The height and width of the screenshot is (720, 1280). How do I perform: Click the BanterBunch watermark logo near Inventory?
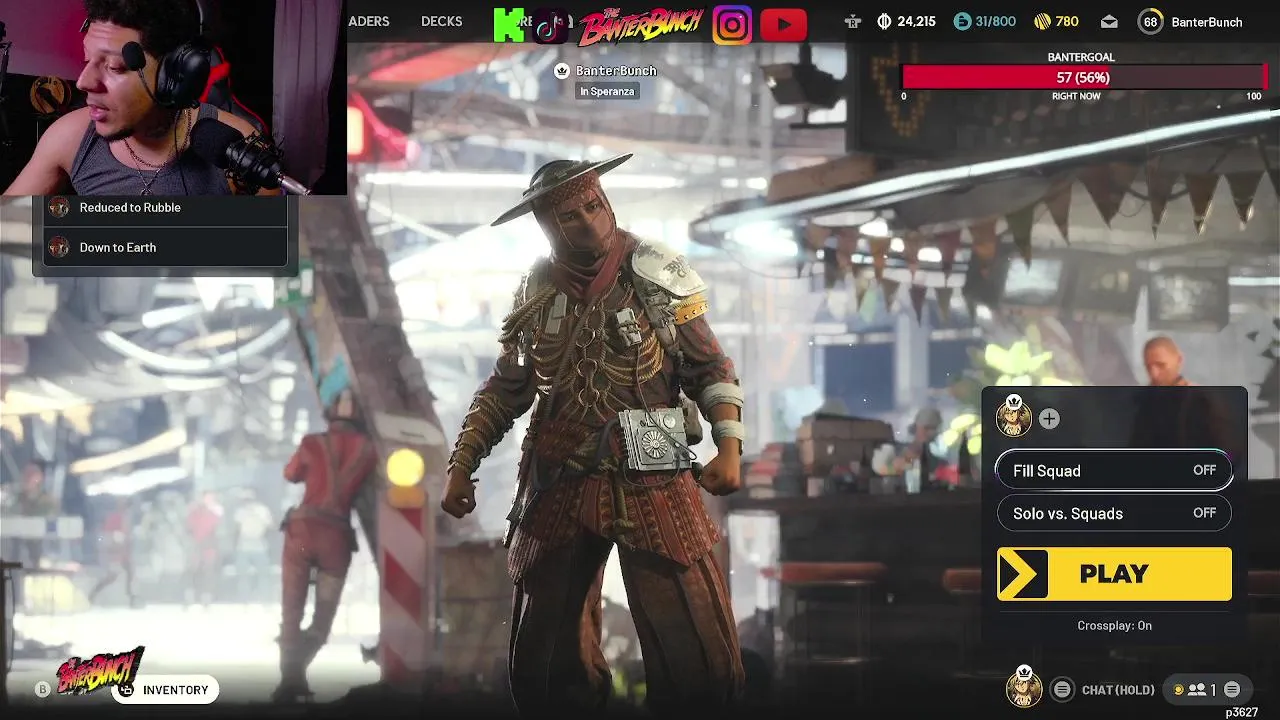[100, 670]
